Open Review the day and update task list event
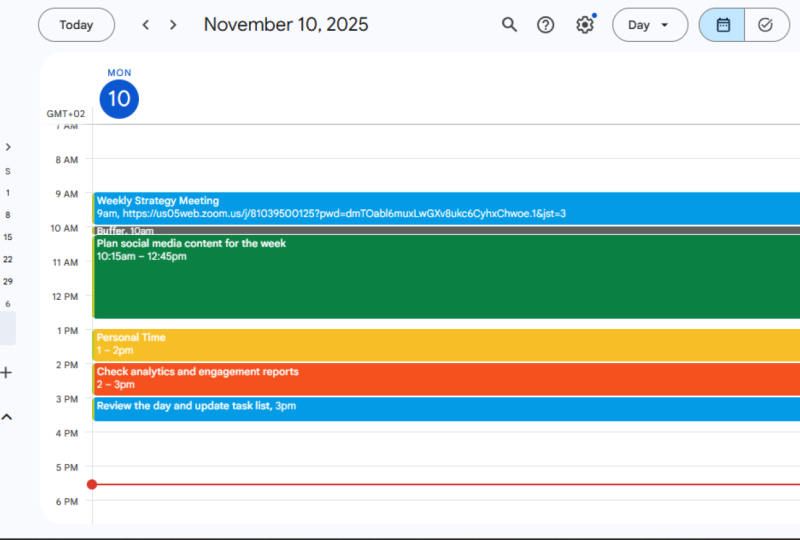Viewport: 800px width, 540px height. coord(446,409)
